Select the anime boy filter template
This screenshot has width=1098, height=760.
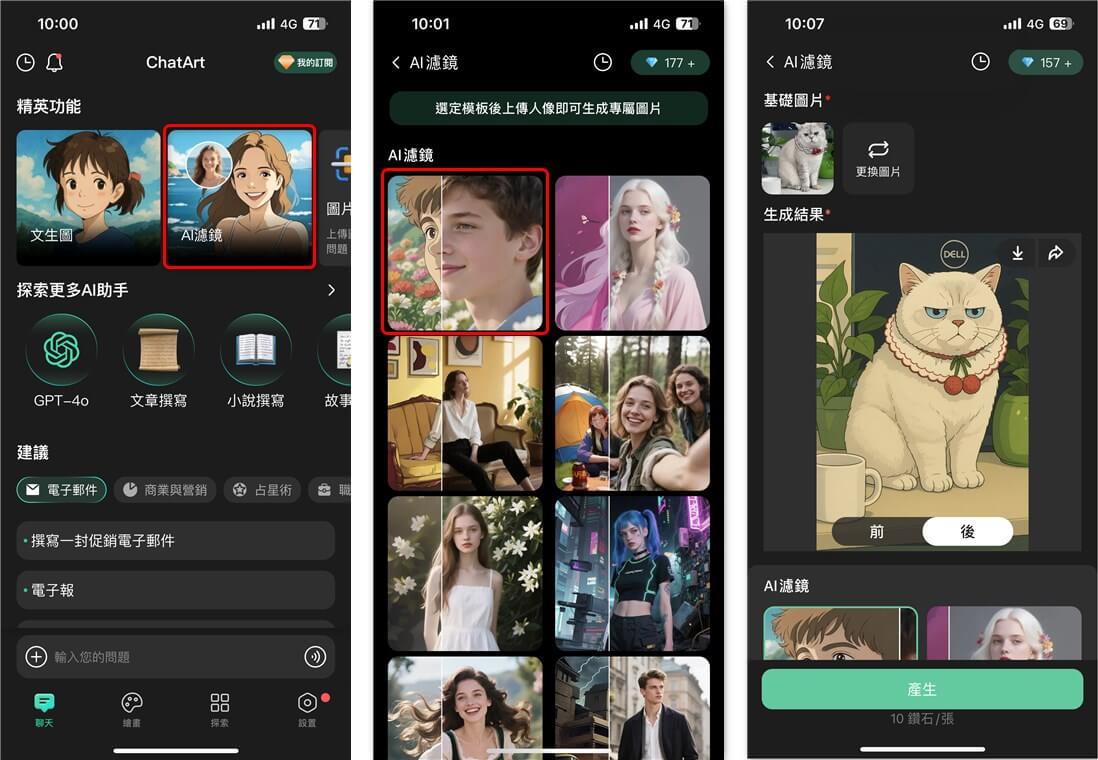coord(465,251)
